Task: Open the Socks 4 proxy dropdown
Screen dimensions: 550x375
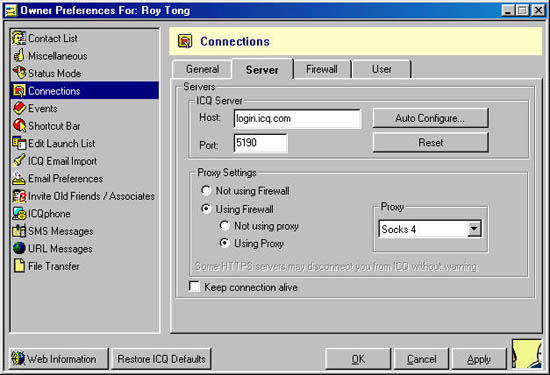Action: point(474,229)
